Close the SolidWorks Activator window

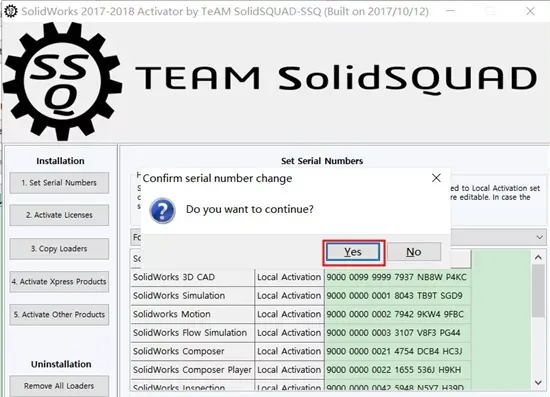click(530, 11)
